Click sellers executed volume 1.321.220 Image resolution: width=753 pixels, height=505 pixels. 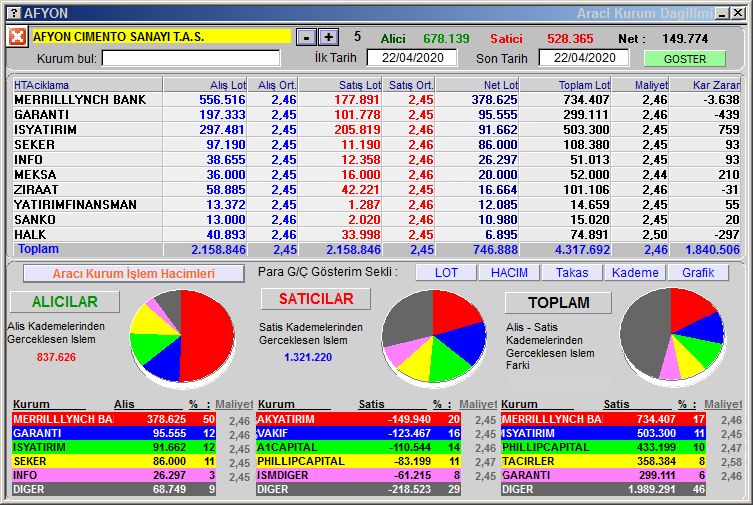pyautogui.click(x=308, y=357)
